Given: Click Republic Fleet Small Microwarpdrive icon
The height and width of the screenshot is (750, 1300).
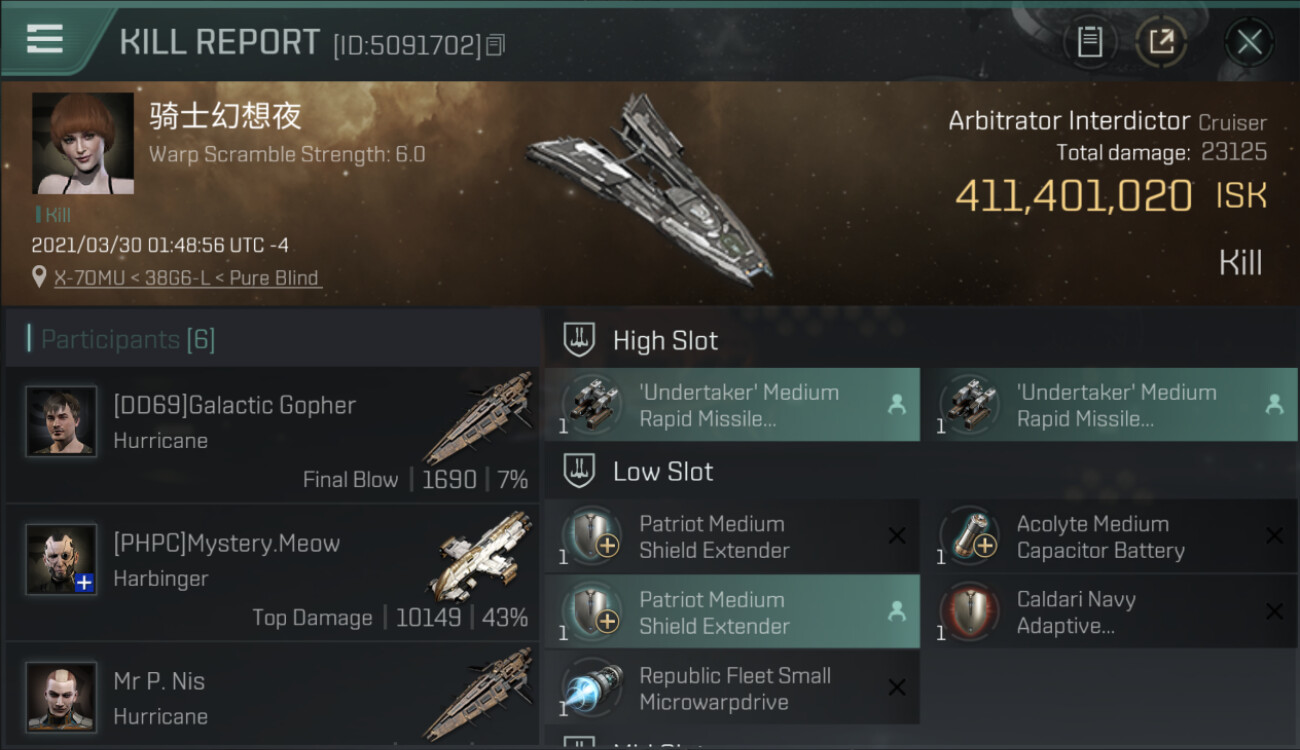Looking at the screenshot, I should [x=592, y=689].
